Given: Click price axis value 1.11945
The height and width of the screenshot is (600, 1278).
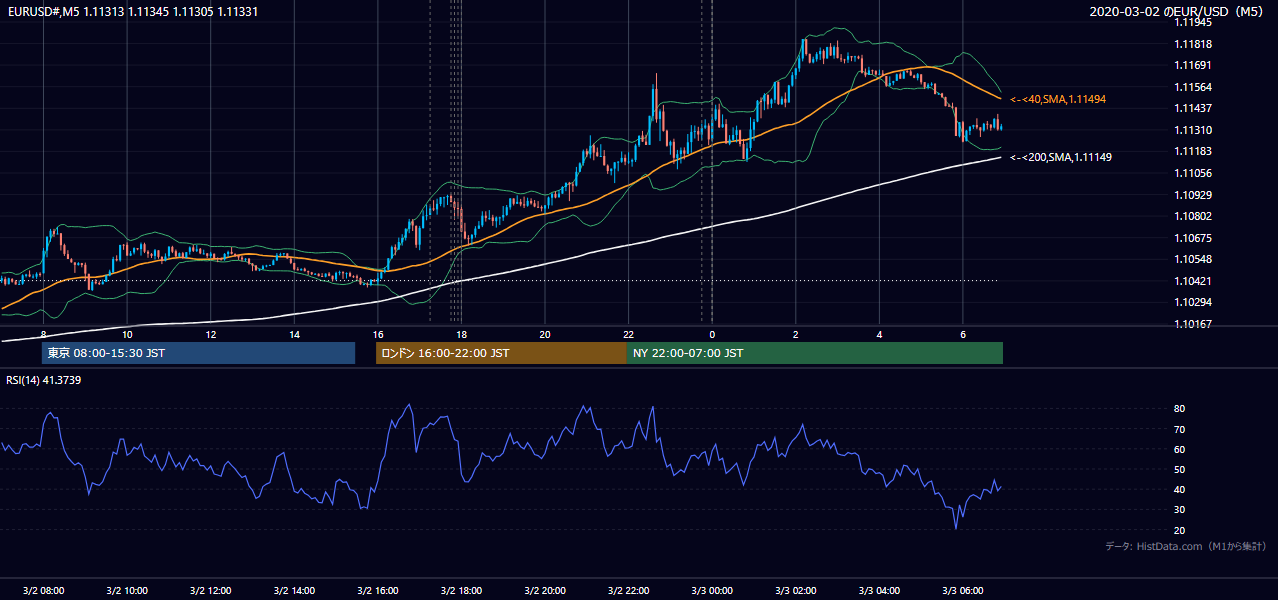Looking at the screenshot, I should (1194, 22).
